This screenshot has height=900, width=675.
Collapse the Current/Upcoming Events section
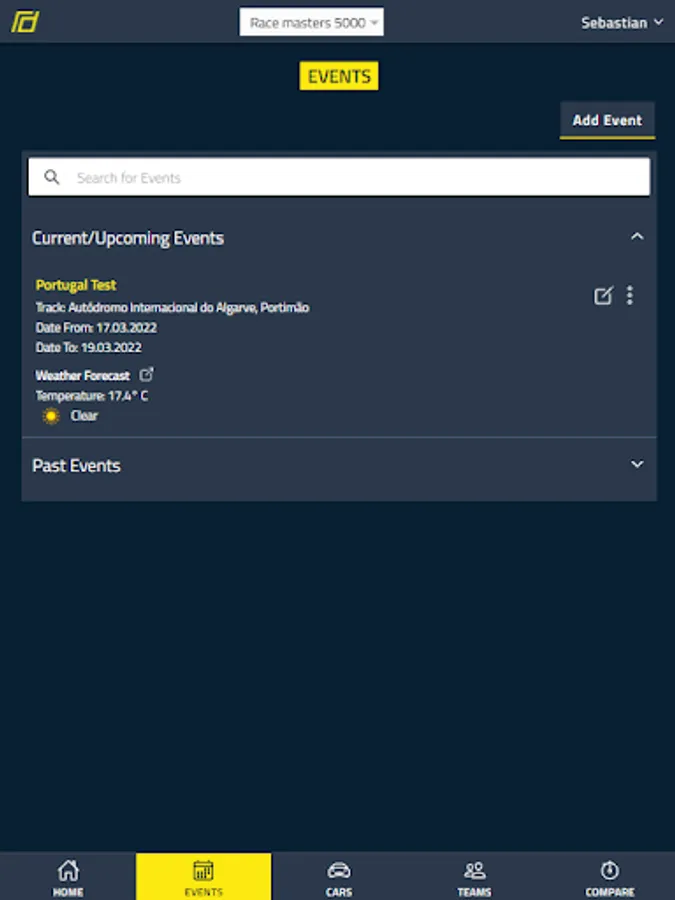(x=637, y=236)
